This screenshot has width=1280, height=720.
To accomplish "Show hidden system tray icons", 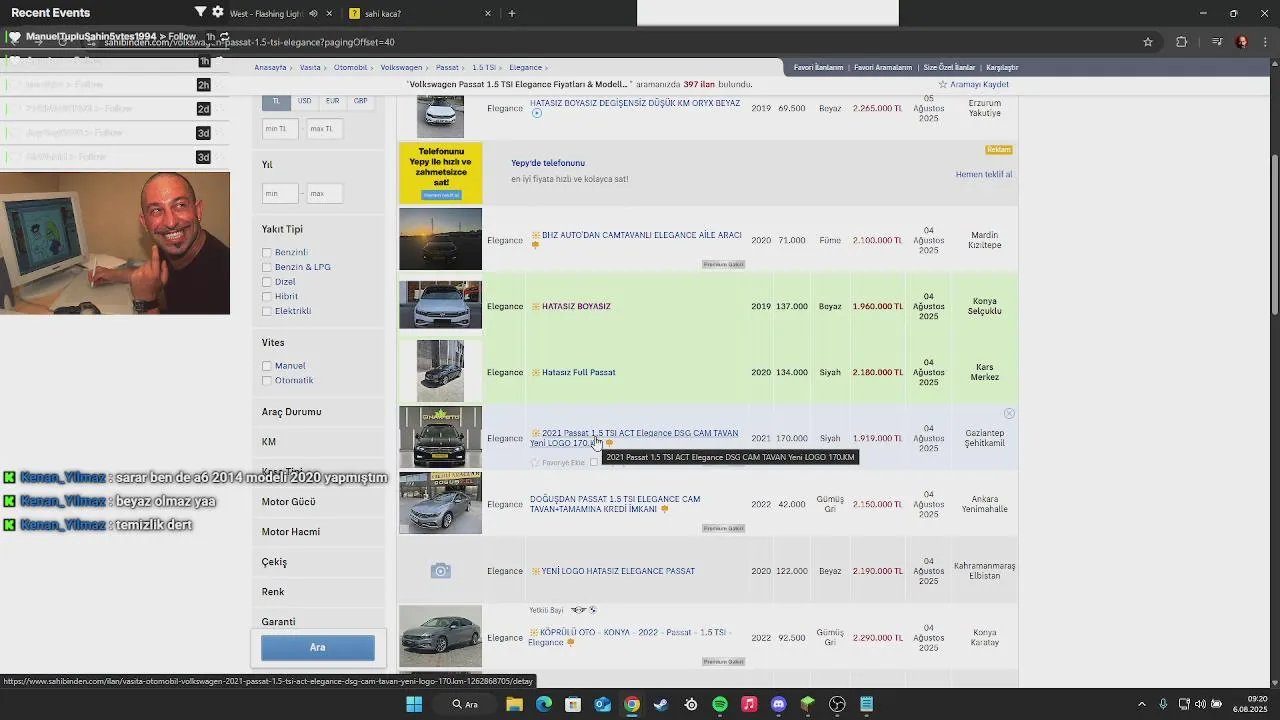I will (x=1142, y=704).
